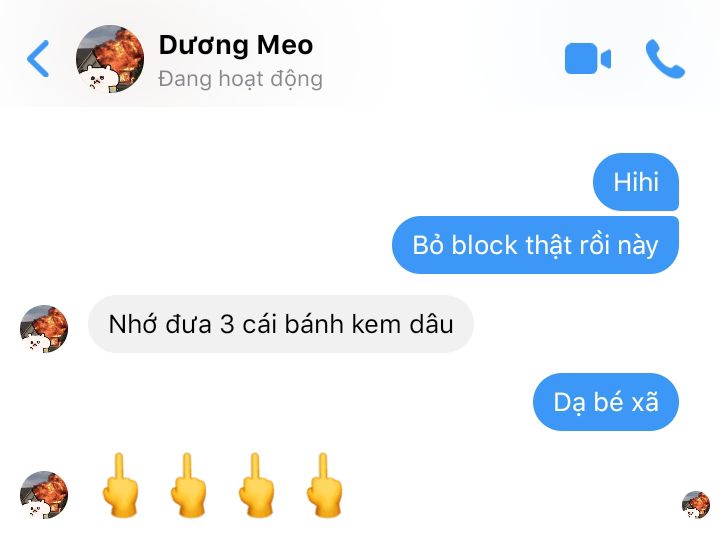The height and width of the screenshot is (534, 720).
Task: Tap the third middle-finger emoji
Action: coord(256,485)
